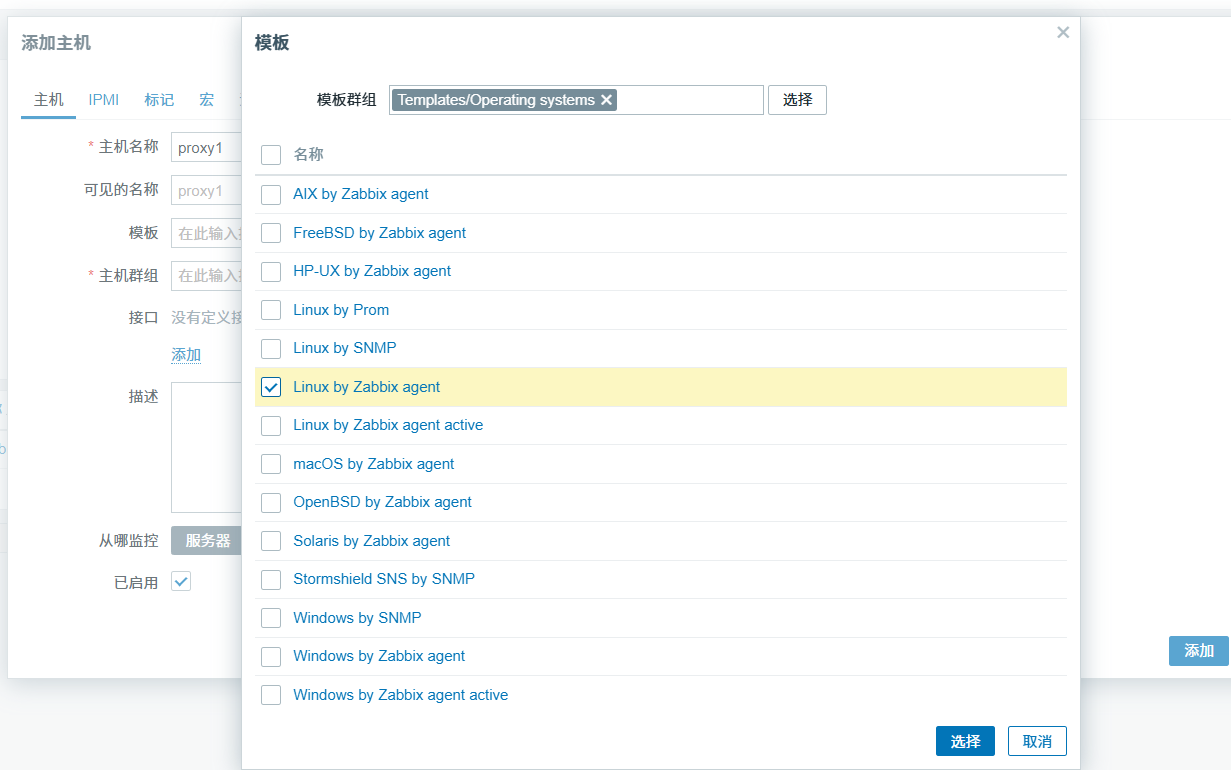This screenshot has height=770, width=1231.
Task: Check Linux by Zabbix agent active checkbox
Action: click(271, 425)
